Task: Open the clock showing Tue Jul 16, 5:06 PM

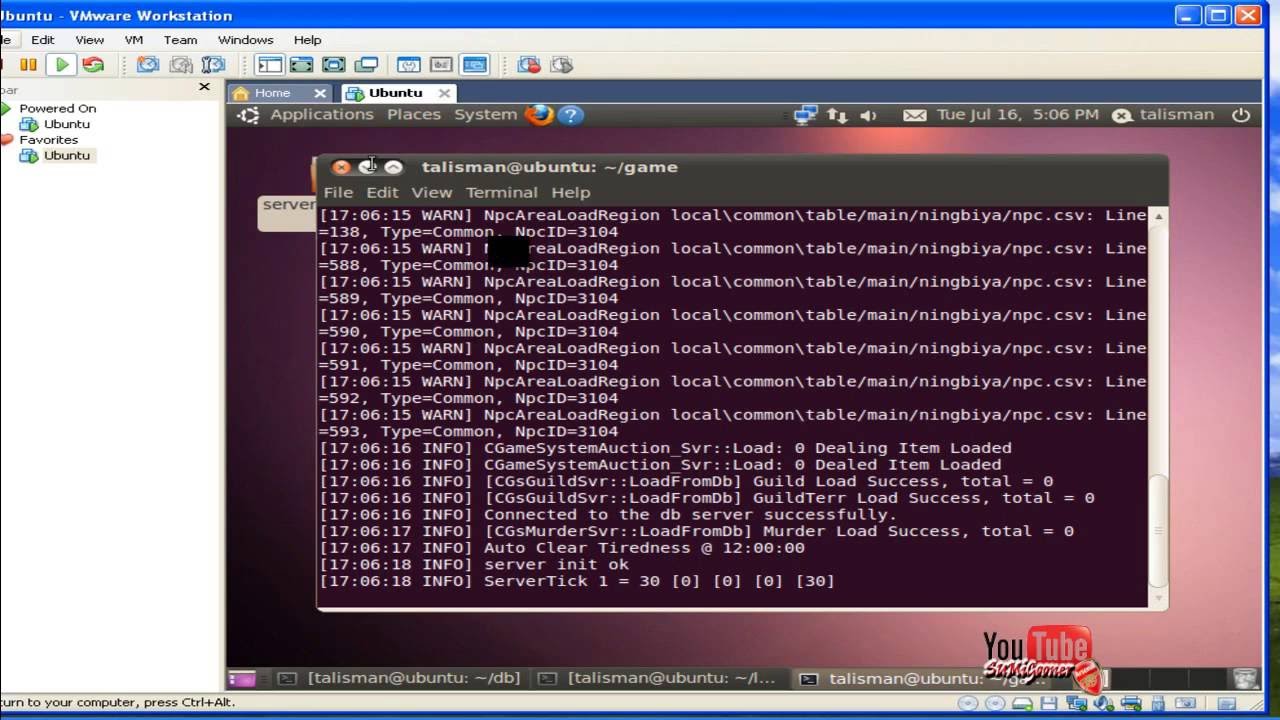Action: pos(1018,115)
